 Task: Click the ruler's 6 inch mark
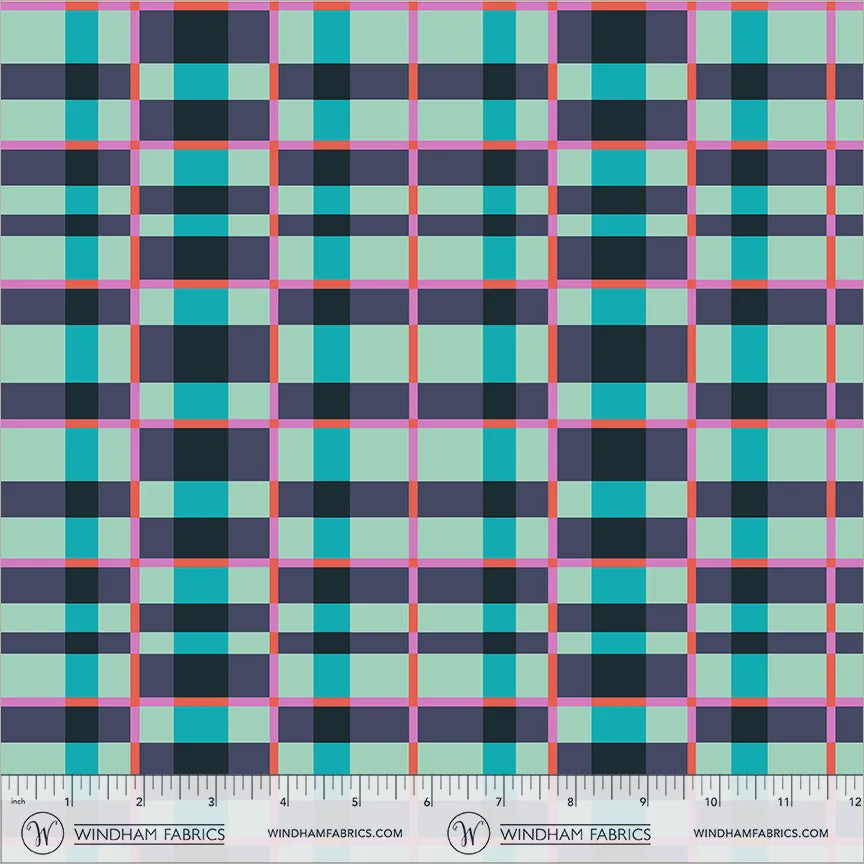[427, 802]
